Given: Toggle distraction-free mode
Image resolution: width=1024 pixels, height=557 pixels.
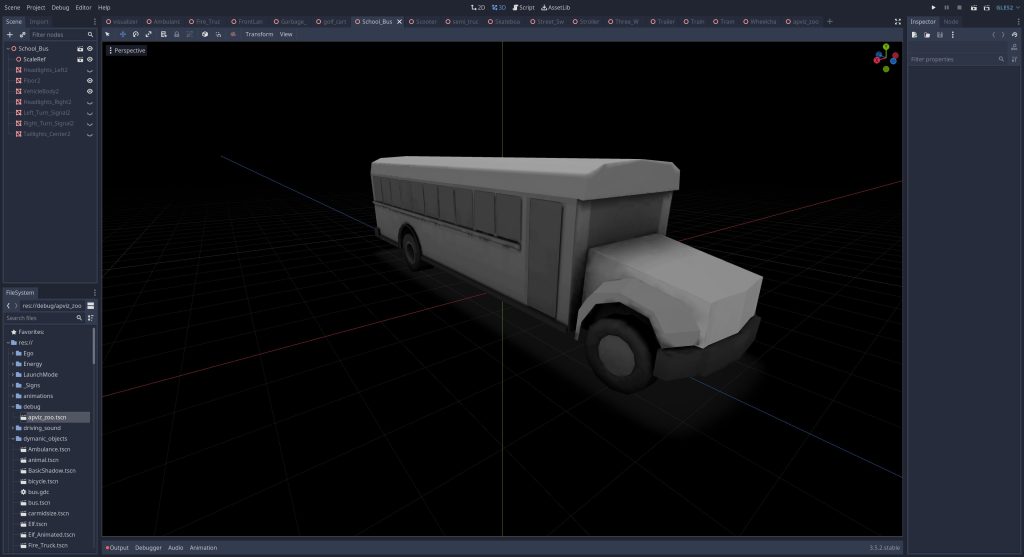Looking at the screenshot, I should [897, 21].
